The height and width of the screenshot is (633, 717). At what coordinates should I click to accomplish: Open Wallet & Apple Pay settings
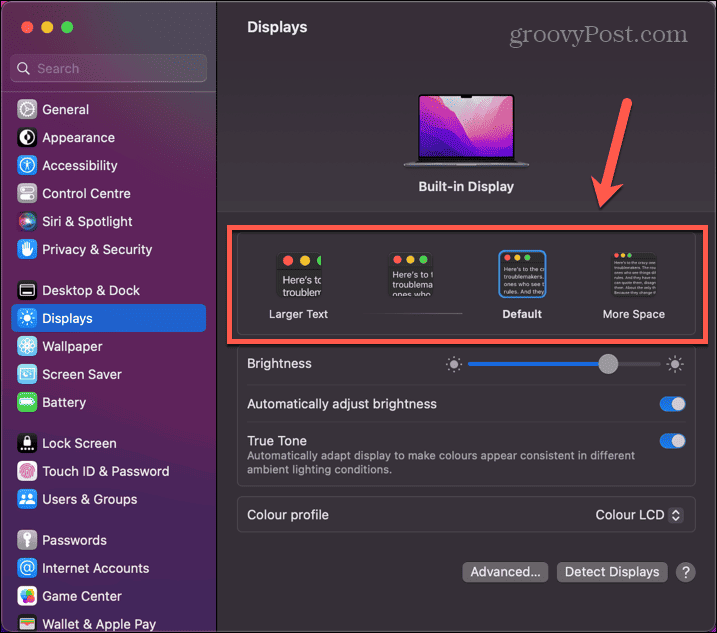click(108, 623)
